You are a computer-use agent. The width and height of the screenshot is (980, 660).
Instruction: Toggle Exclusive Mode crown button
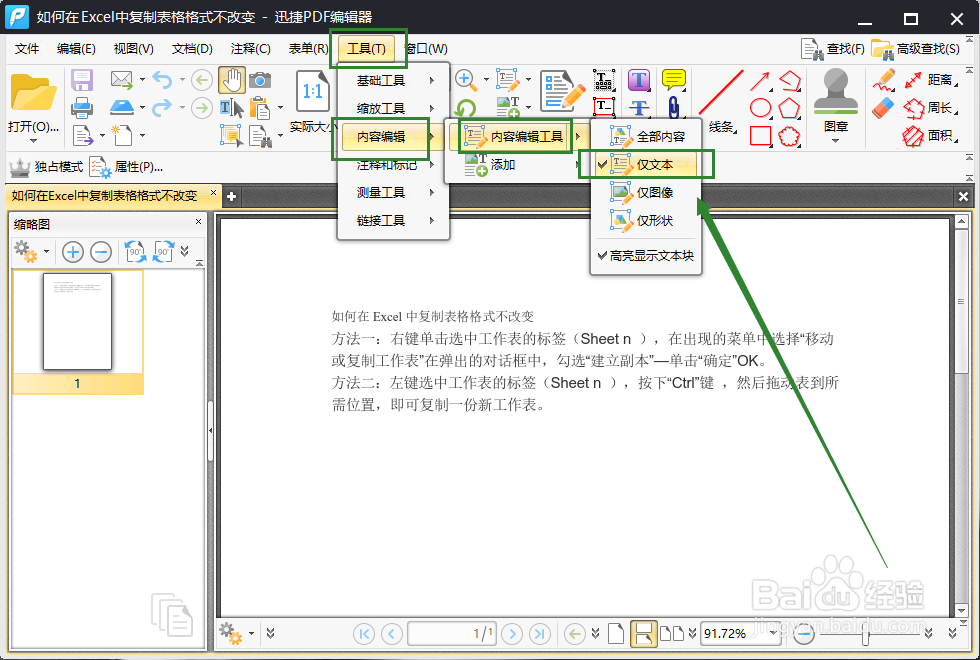46,167
